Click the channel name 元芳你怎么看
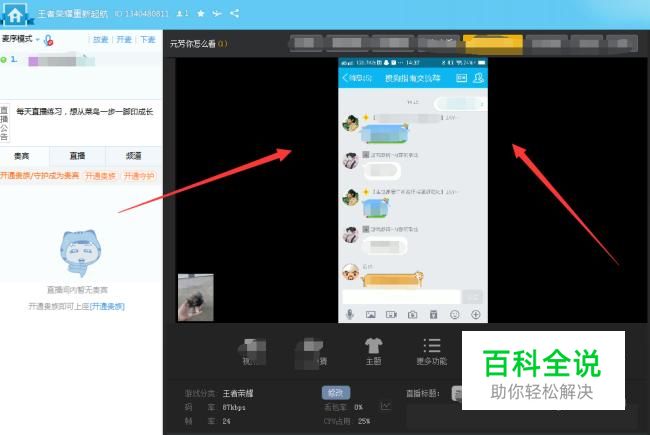 193,44
